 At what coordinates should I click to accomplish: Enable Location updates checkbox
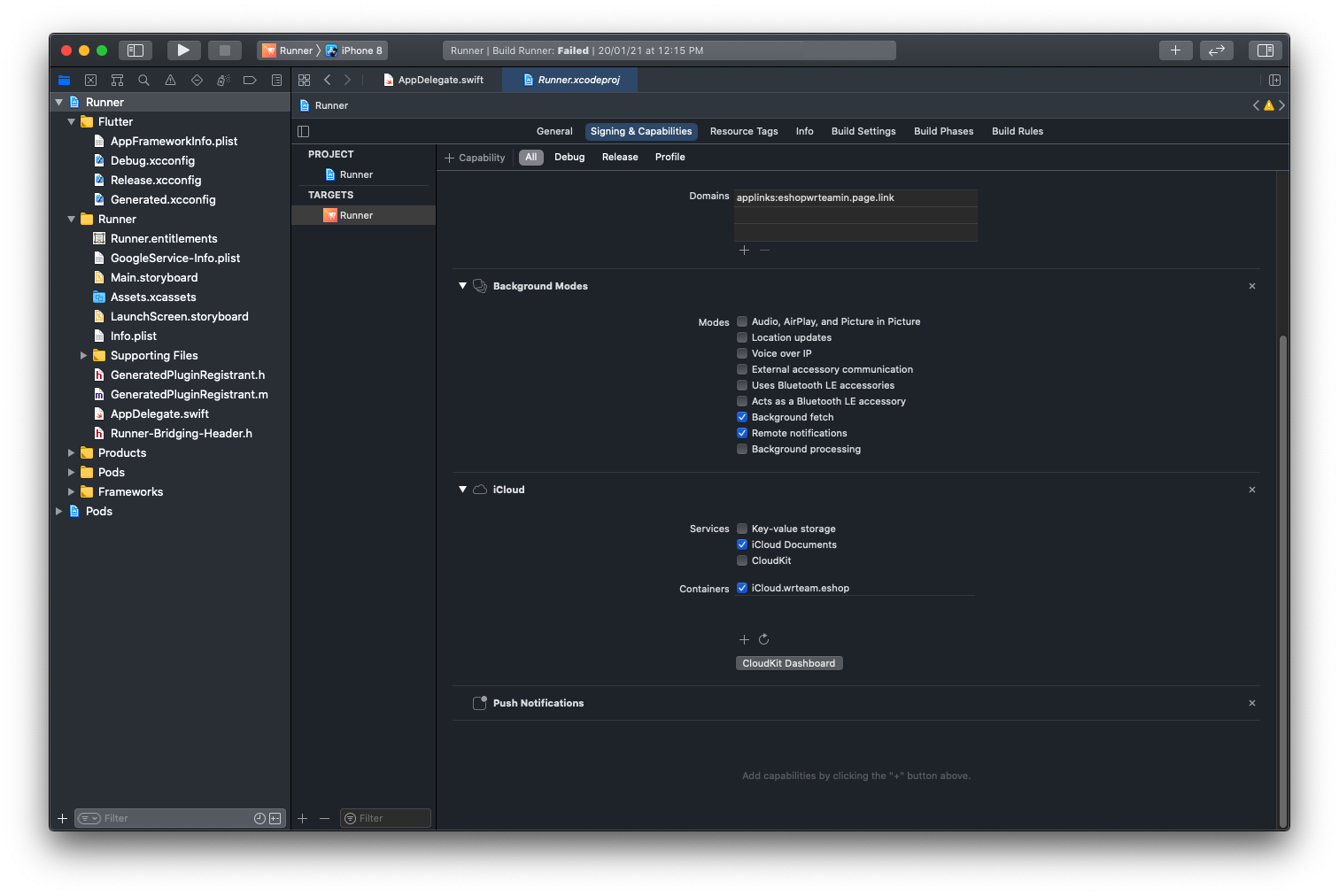[x=742, y=337]
